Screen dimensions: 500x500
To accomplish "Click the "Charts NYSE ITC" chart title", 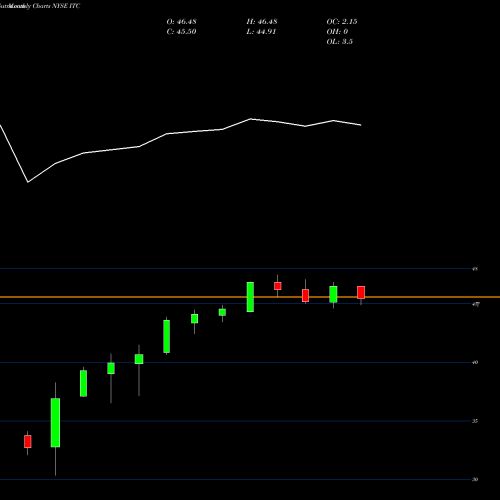I will point(56,6).
